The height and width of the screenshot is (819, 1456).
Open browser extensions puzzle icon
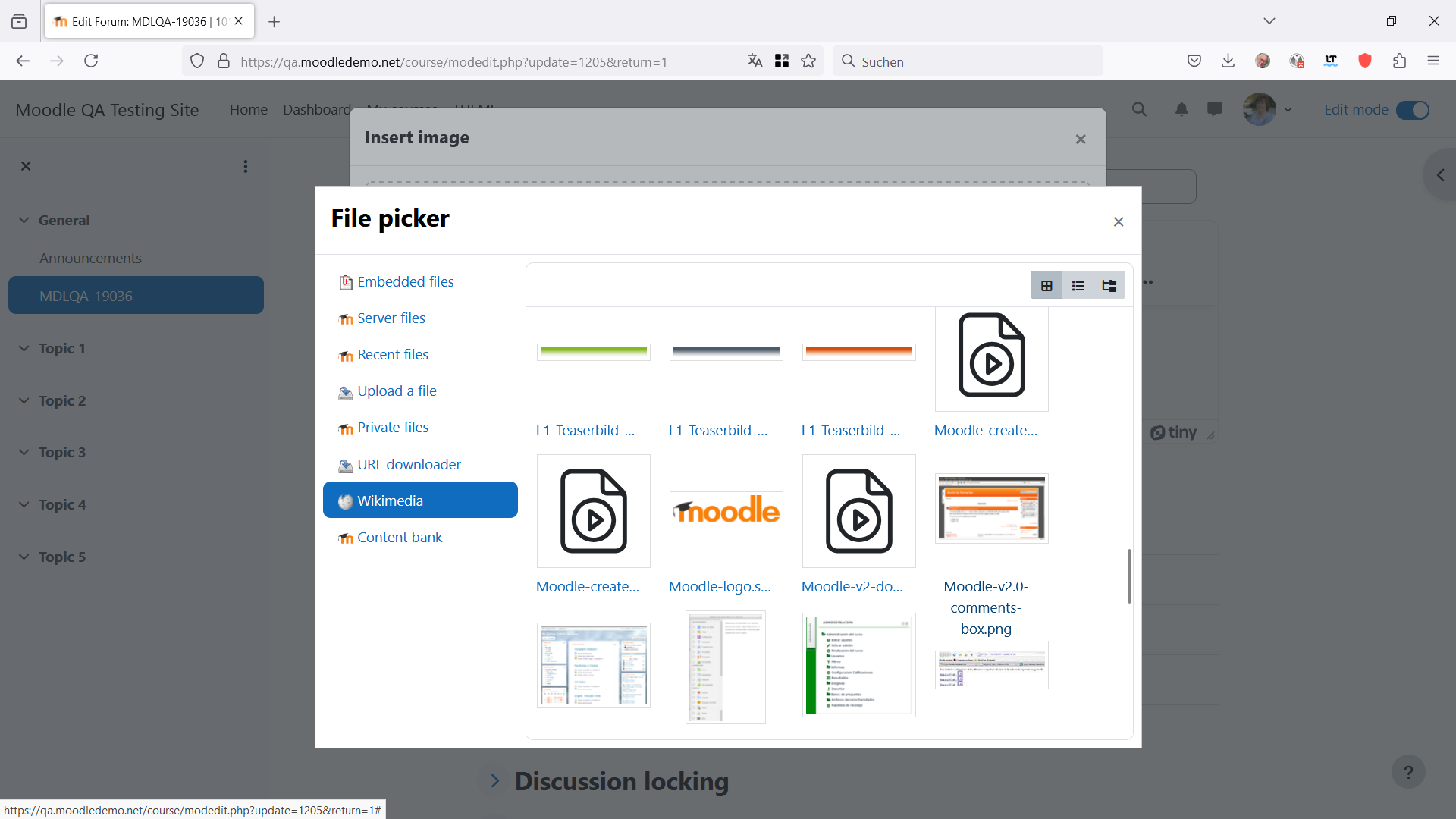click(1400, 61)
